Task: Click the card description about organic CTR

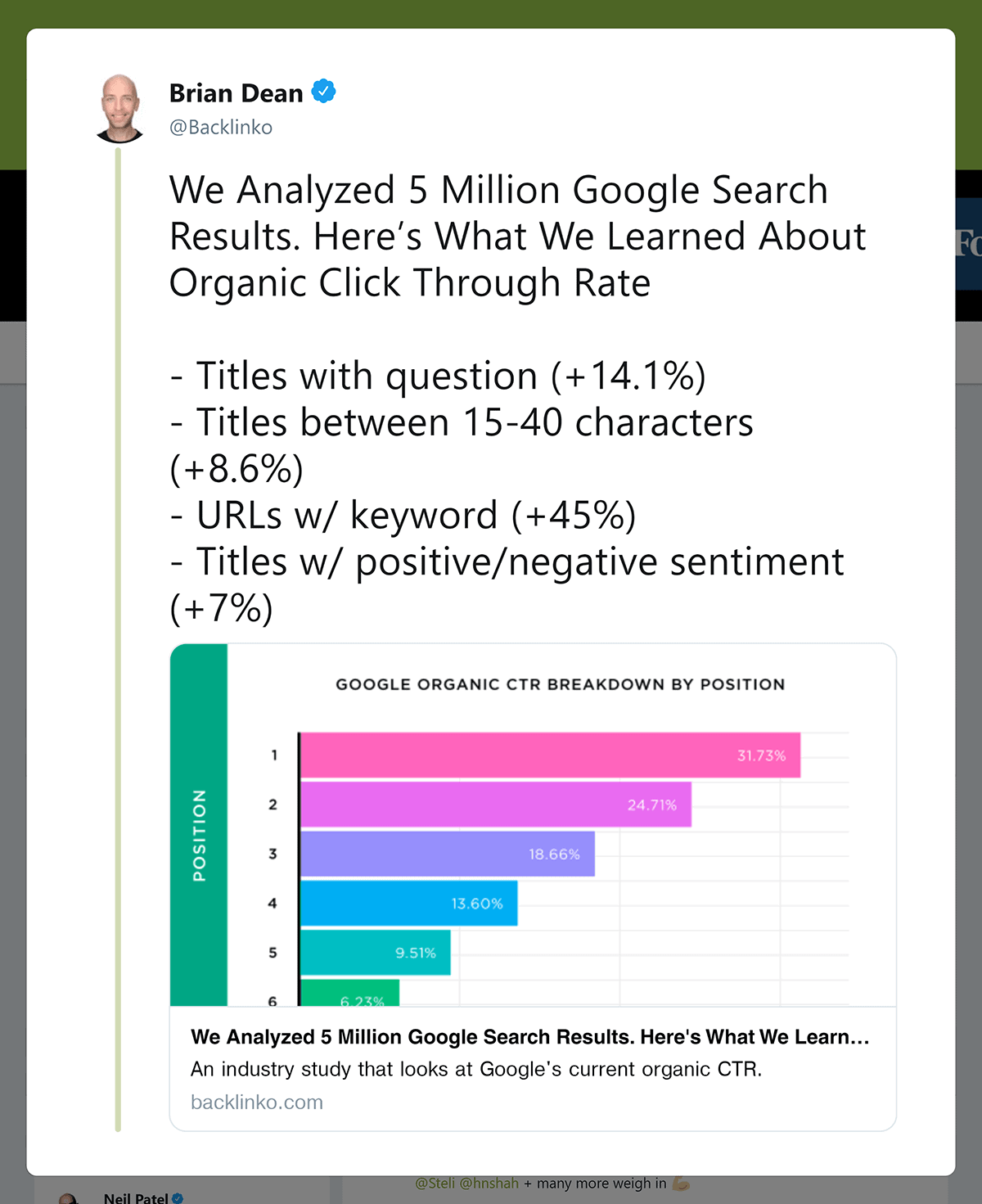Action: click(476, 1070)
